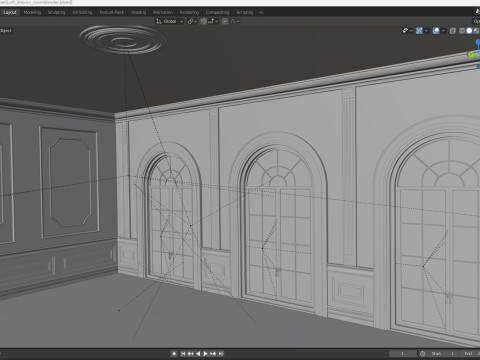The image size is (480, 360).
Task: Open the snap settings dropdown
Action: click(x=213, y=21)
